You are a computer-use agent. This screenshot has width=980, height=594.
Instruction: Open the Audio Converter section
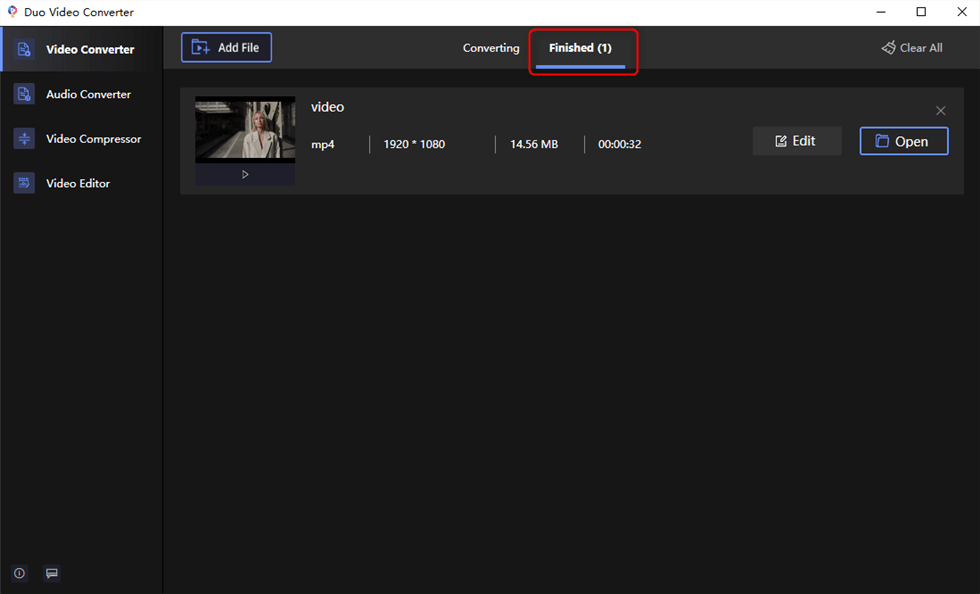coord(81,94)
